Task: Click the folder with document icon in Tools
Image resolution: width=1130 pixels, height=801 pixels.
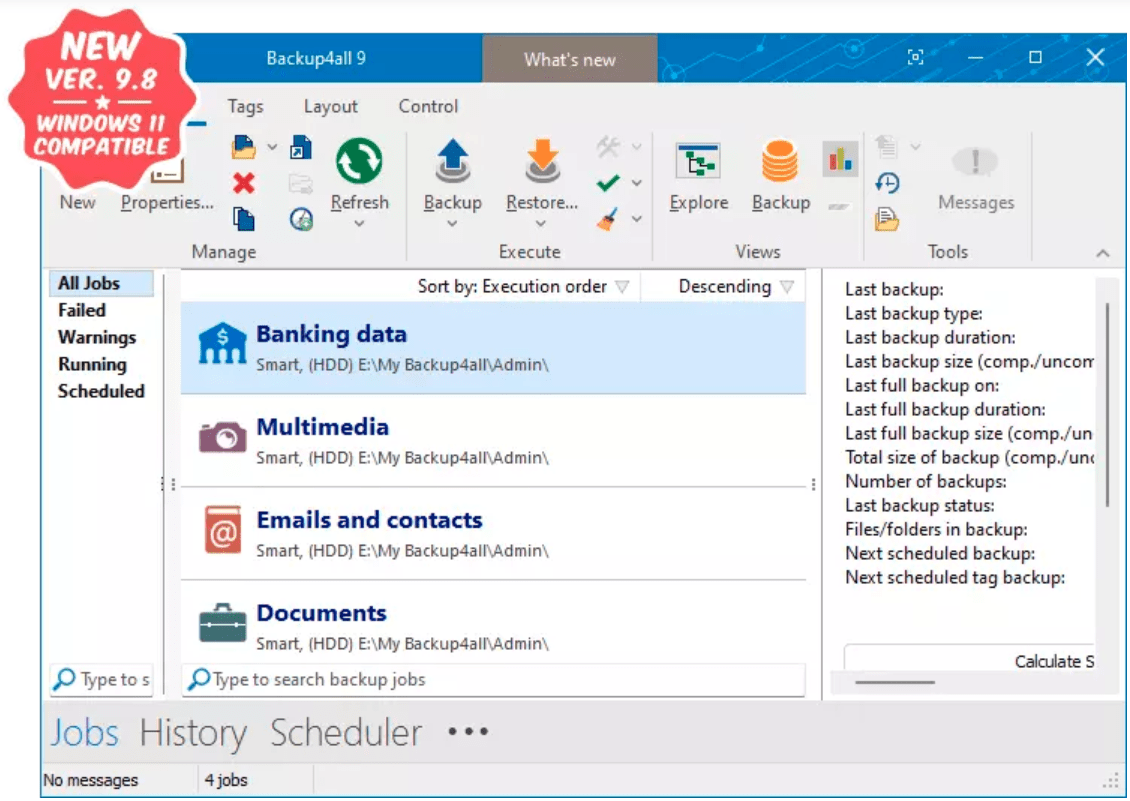Action: [x=887, y=218]
